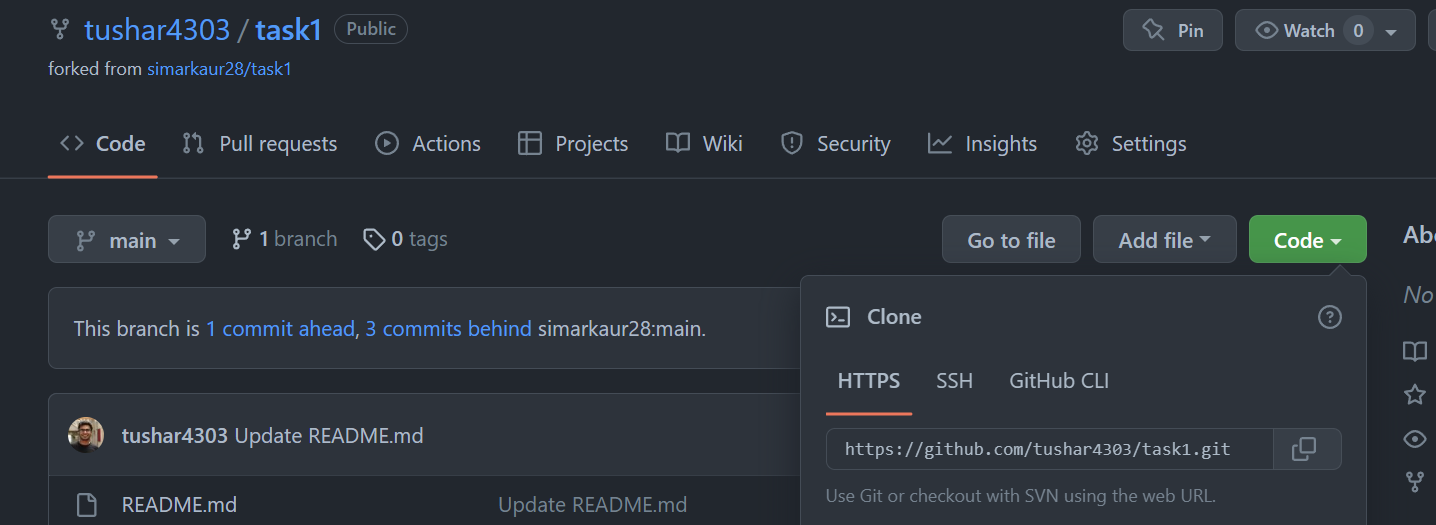Image resolution: width=1436 pixels, height=525 pixels.
Task: Open the Update README.md latest commit message
Action: [x=329, y=436]
